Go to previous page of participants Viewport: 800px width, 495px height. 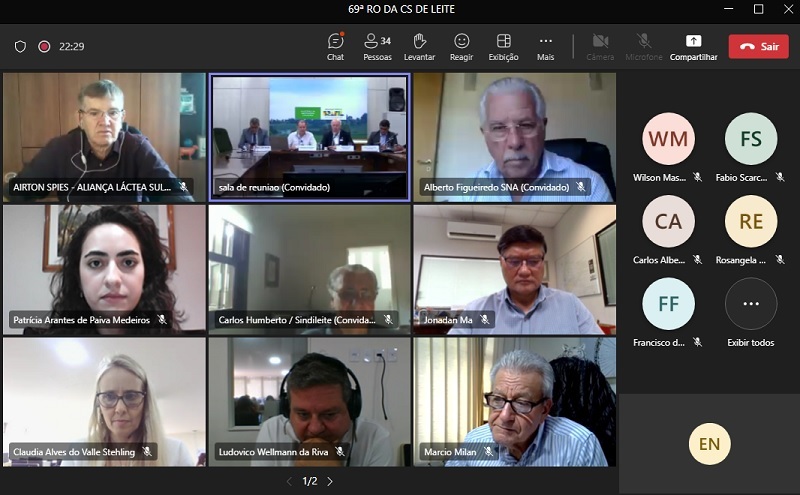pos(289,481)
